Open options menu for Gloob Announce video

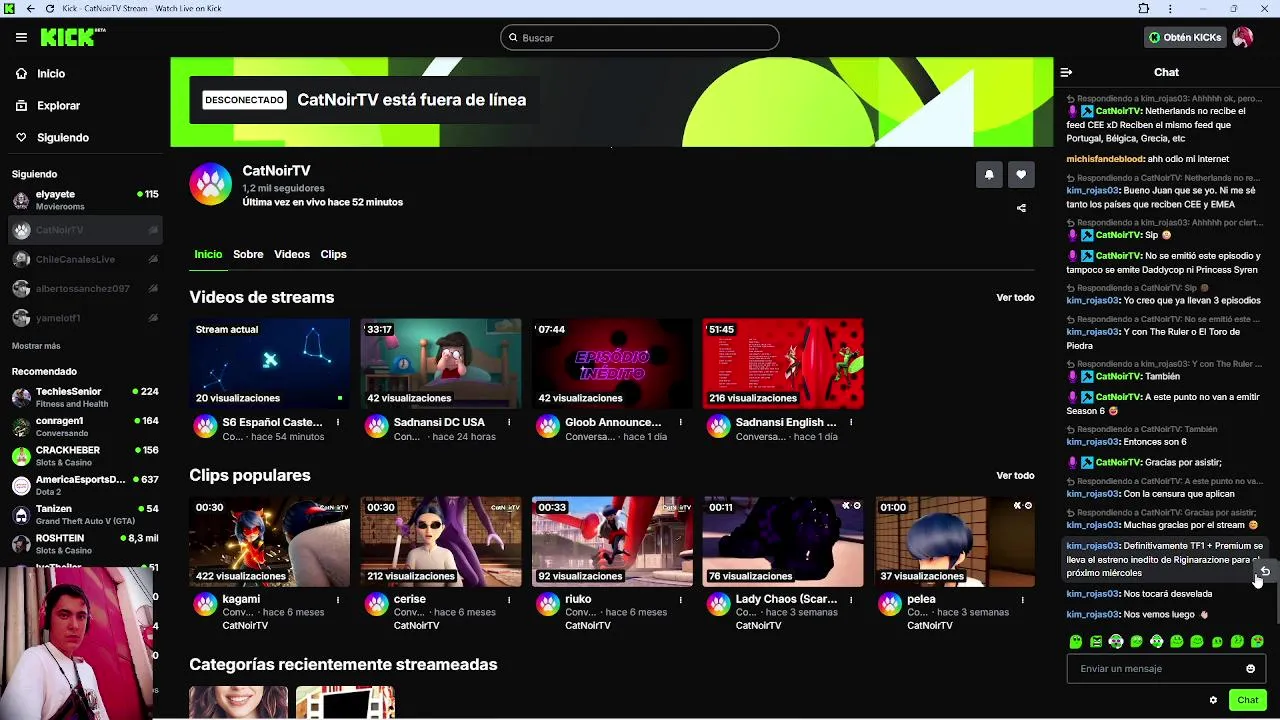[680, 422]
